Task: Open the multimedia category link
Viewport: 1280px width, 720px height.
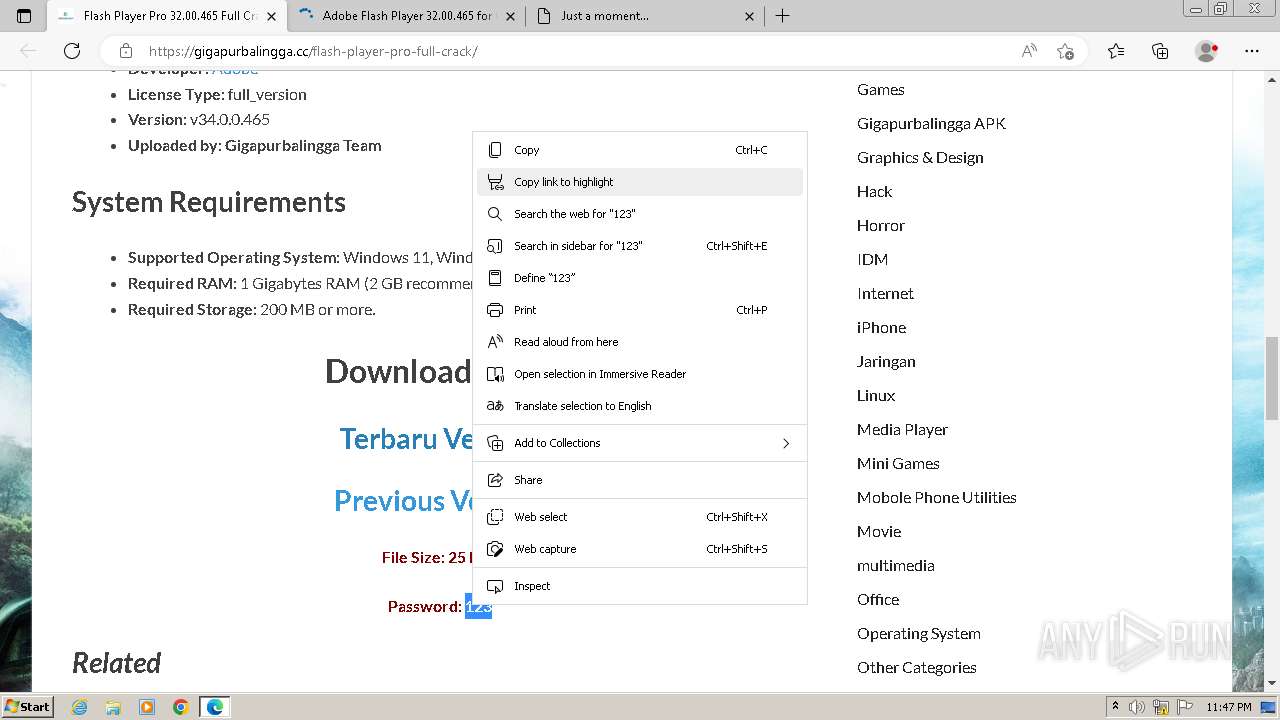Action: tap(896, 566)
